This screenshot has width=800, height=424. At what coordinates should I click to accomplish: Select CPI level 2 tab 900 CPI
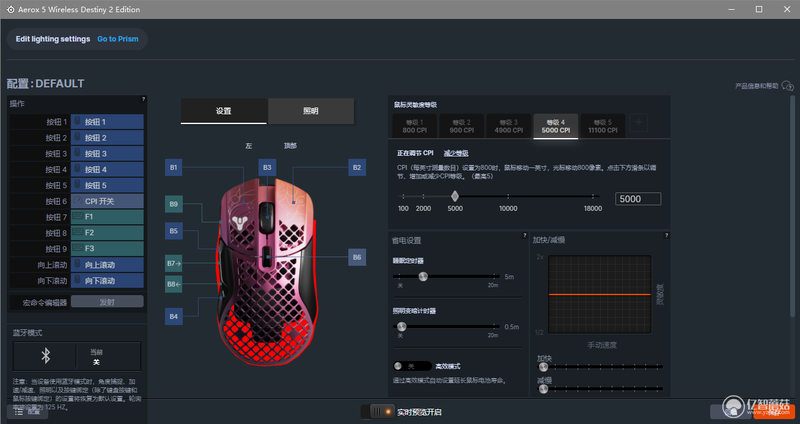[461, 126]
